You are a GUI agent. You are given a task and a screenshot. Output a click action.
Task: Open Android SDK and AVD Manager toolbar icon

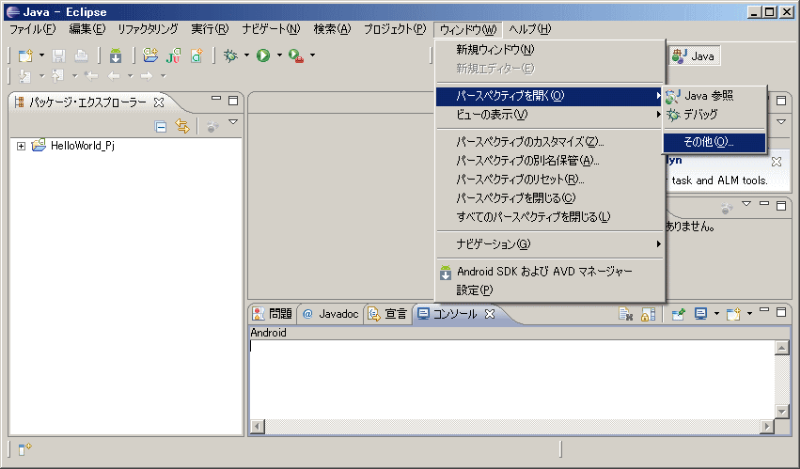click(x=116, y=56)
